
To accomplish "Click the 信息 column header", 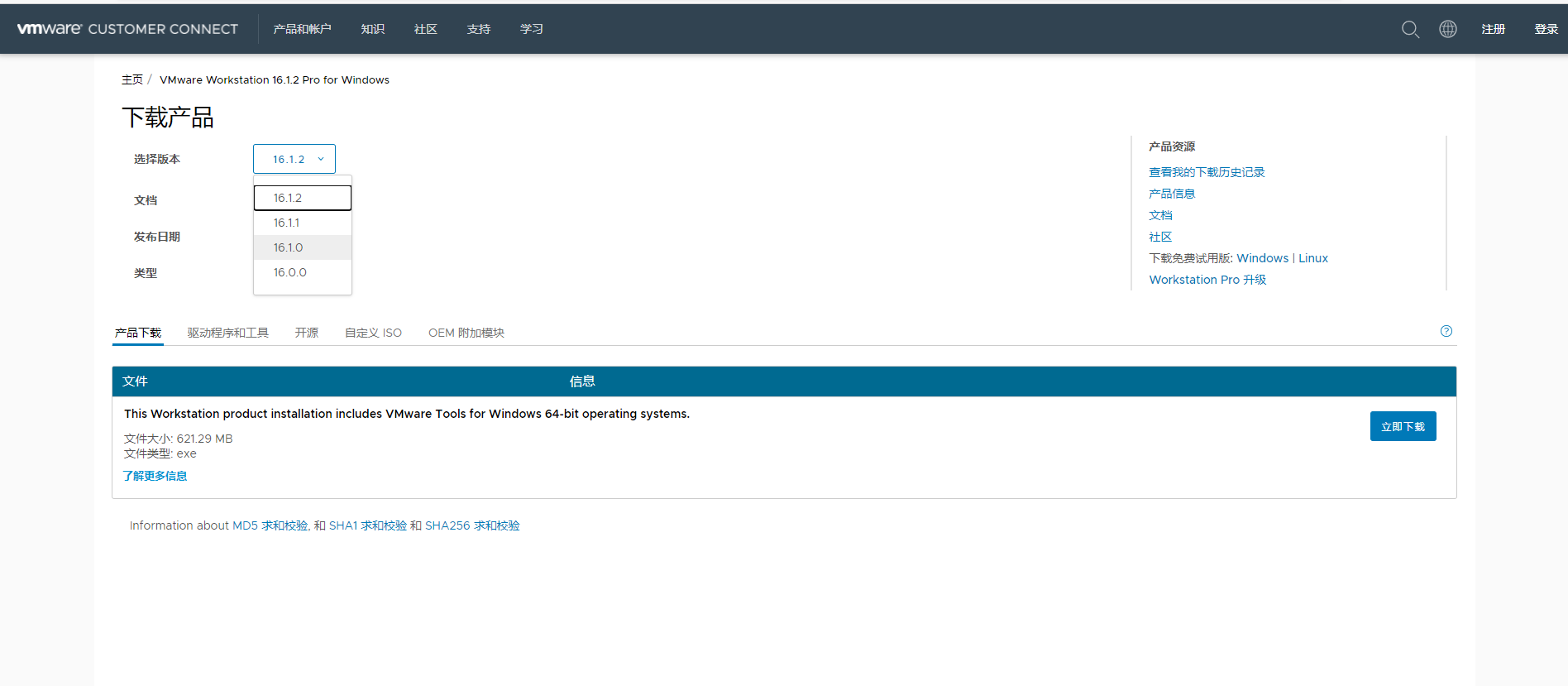I will pos(582,381).
